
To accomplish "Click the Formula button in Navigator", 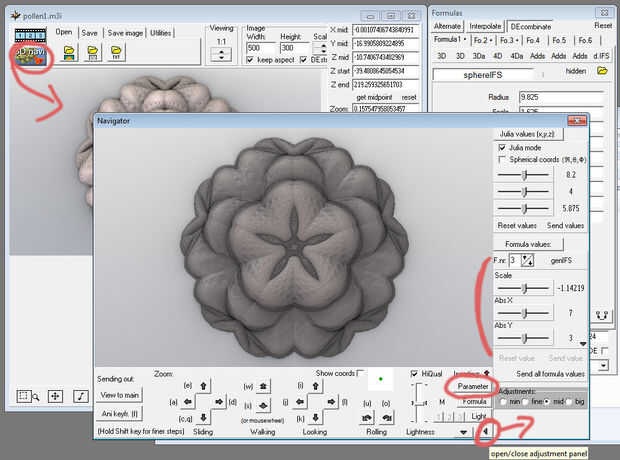I will (x=474, y=401).
